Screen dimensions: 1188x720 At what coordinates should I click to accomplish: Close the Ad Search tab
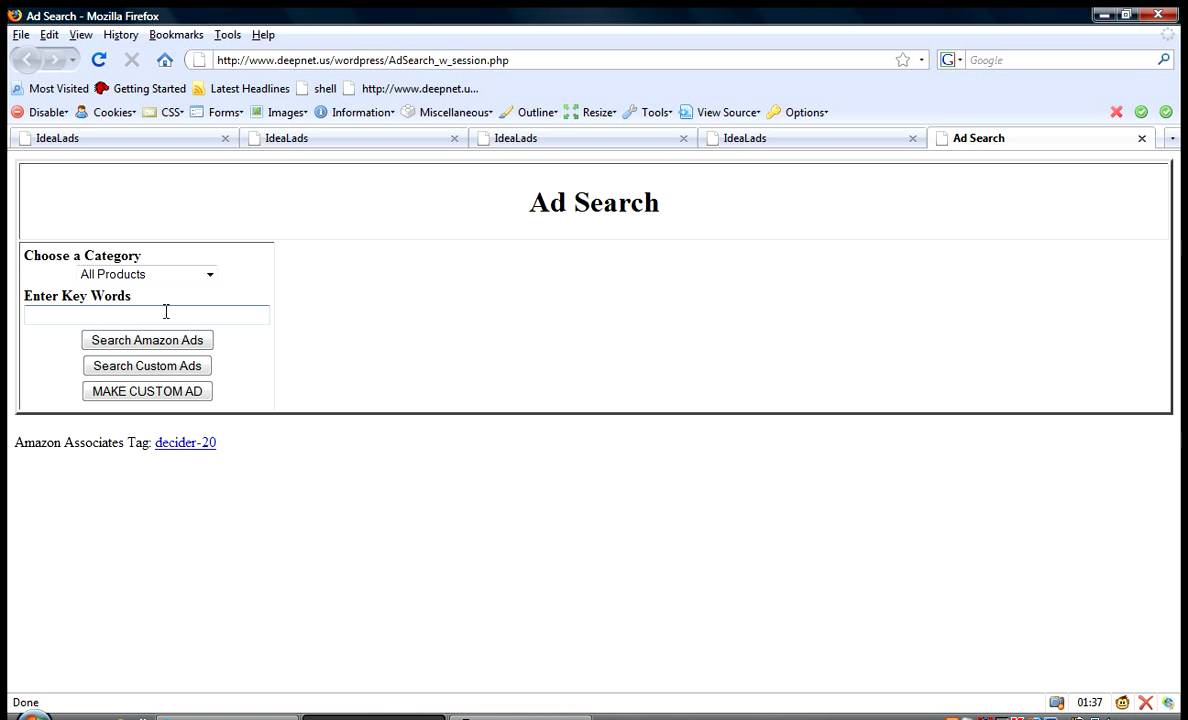tap(1142, 139)
